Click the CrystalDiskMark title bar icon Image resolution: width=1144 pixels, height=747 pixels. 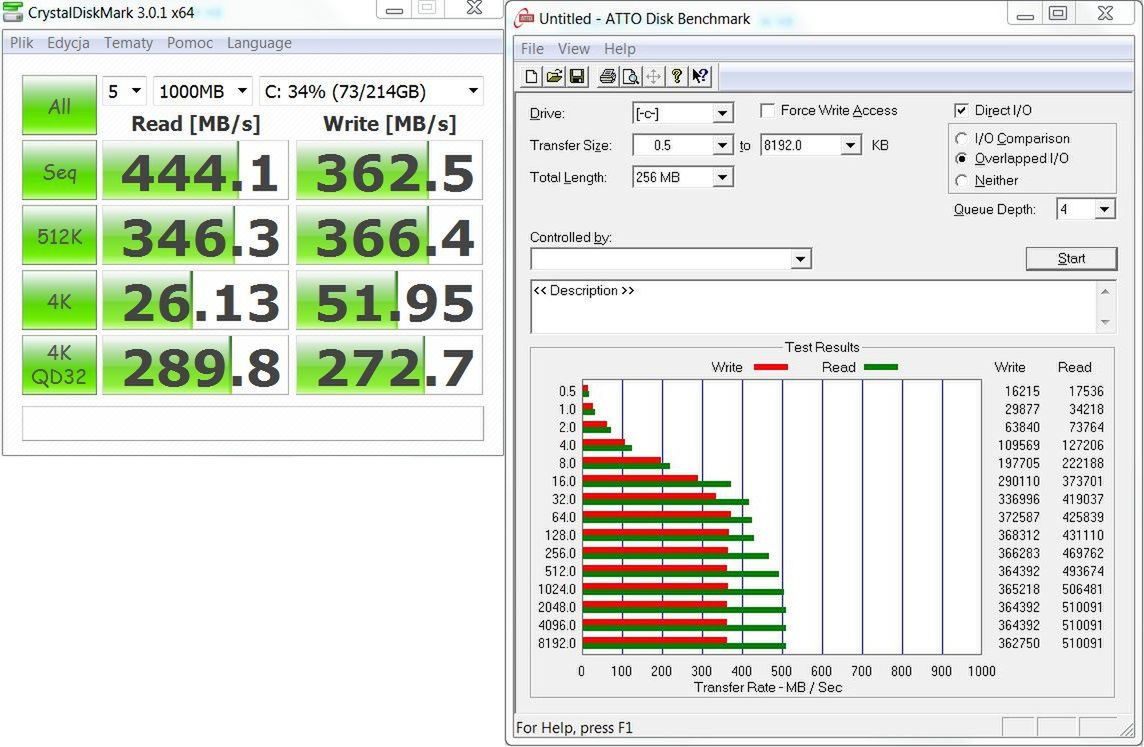click(12, 12)
